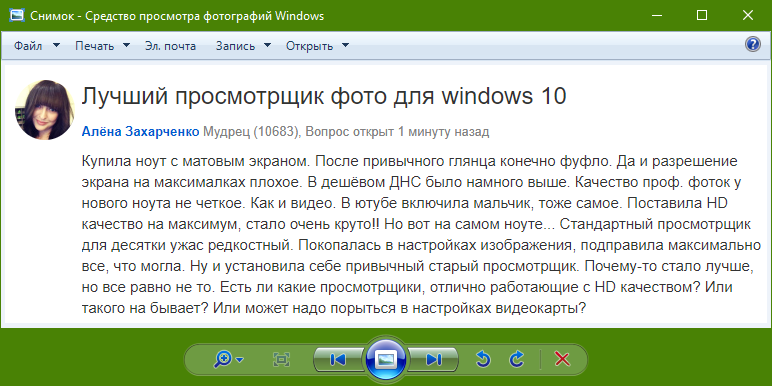Click the Алёна Захарченко author link
772x386 pixels.
(x=140, y=132)
